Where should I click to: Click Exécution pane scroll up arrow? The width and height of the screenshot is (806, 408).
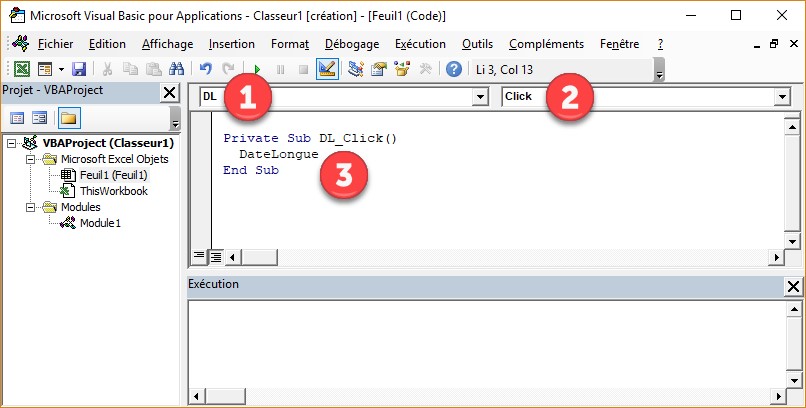[x=794, y=309]
